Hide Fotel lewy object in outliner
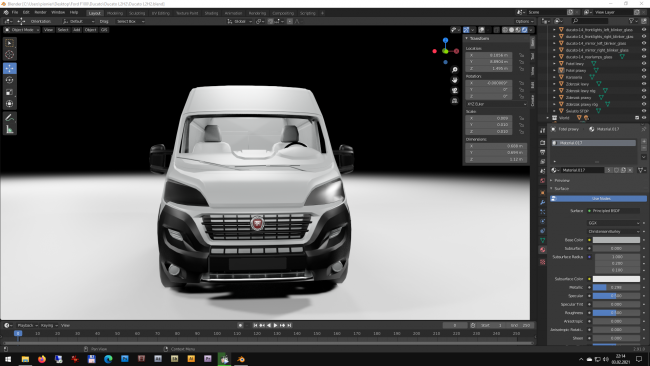 point(644,63)
